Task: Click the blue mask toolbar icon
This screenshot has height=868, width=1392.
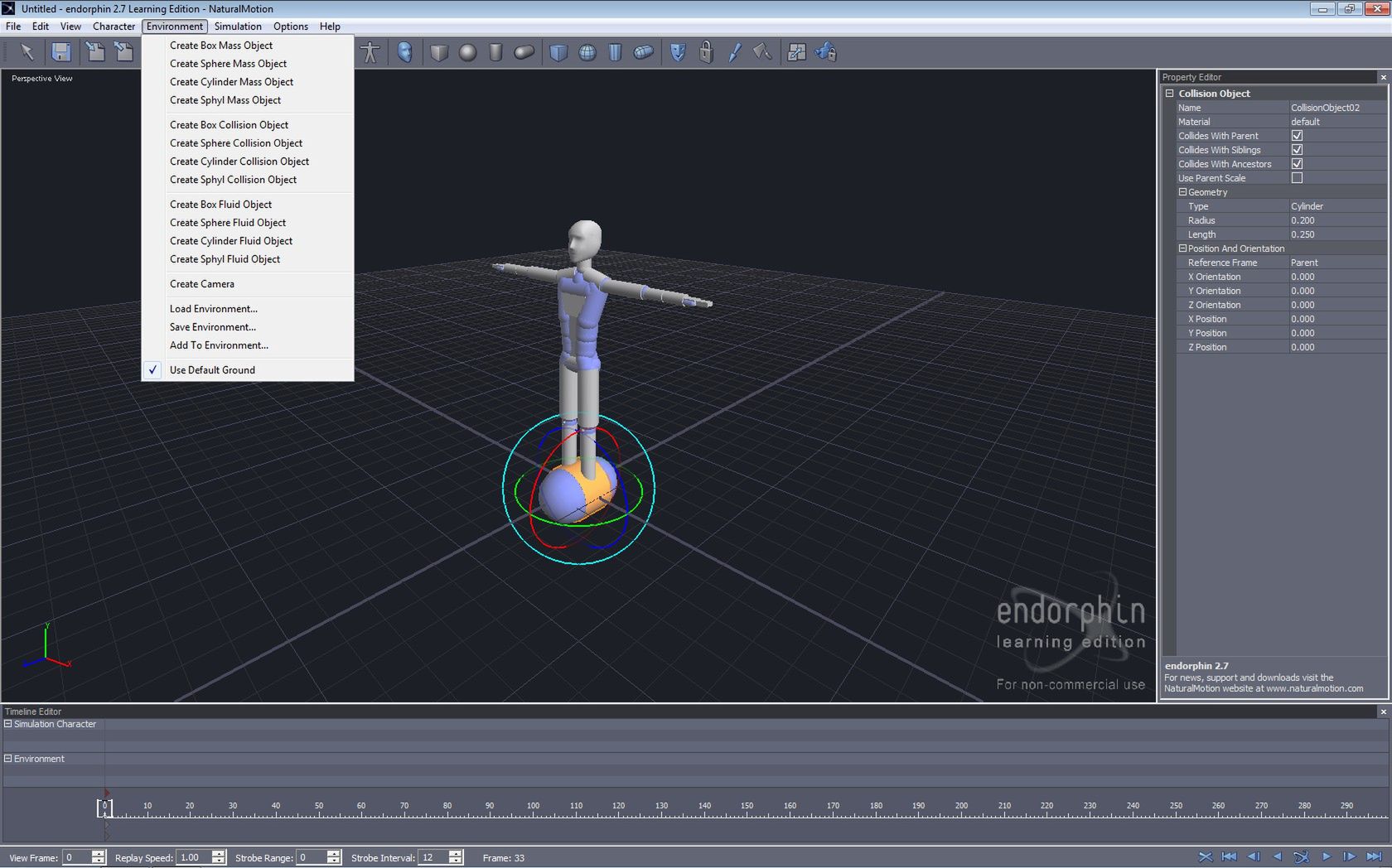Action: coord(678,52)
